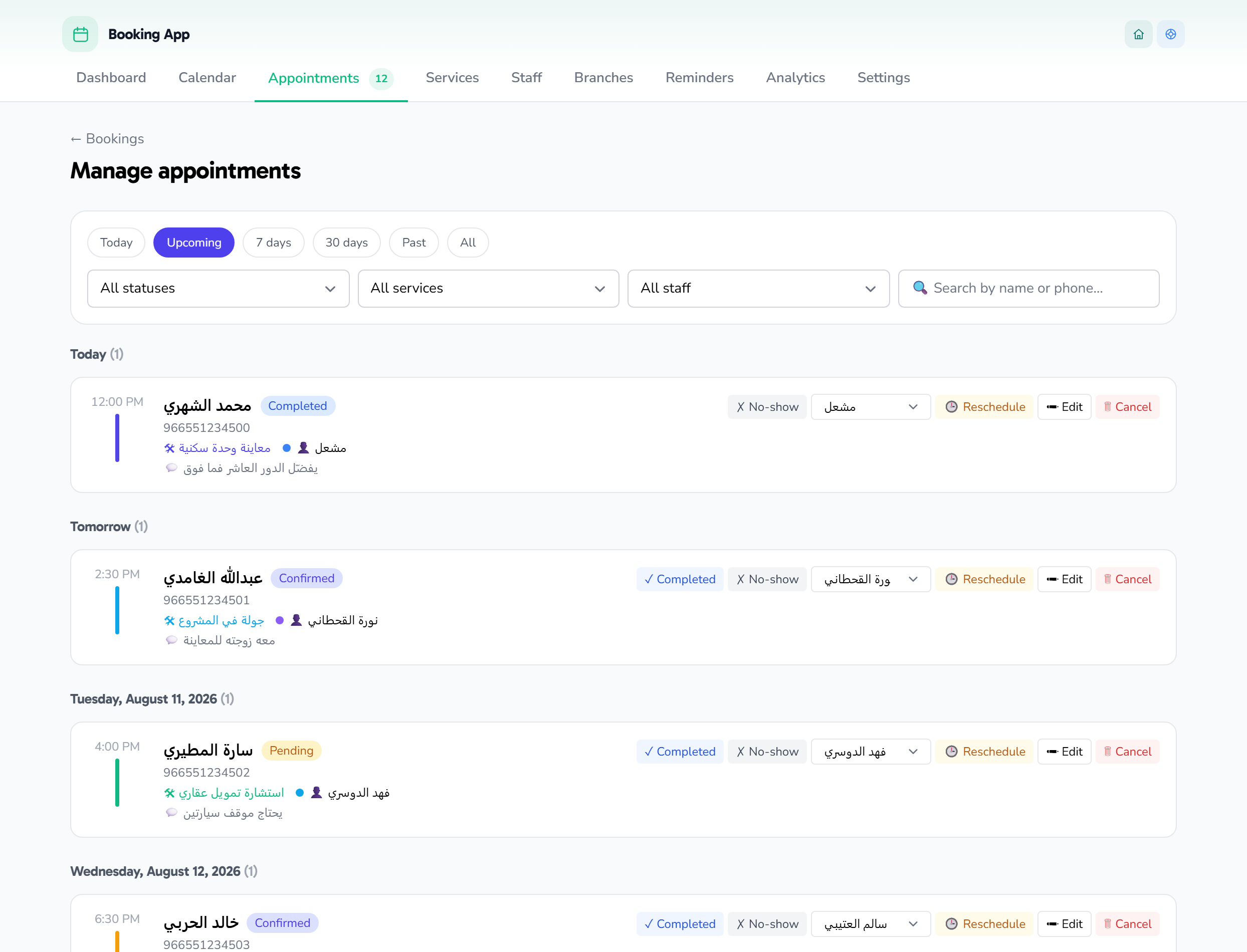This screenshot has height=952, width=1247.
Task: Click the Confirmed status badge for عبدالله الغامدي
Action: point(307,578)
